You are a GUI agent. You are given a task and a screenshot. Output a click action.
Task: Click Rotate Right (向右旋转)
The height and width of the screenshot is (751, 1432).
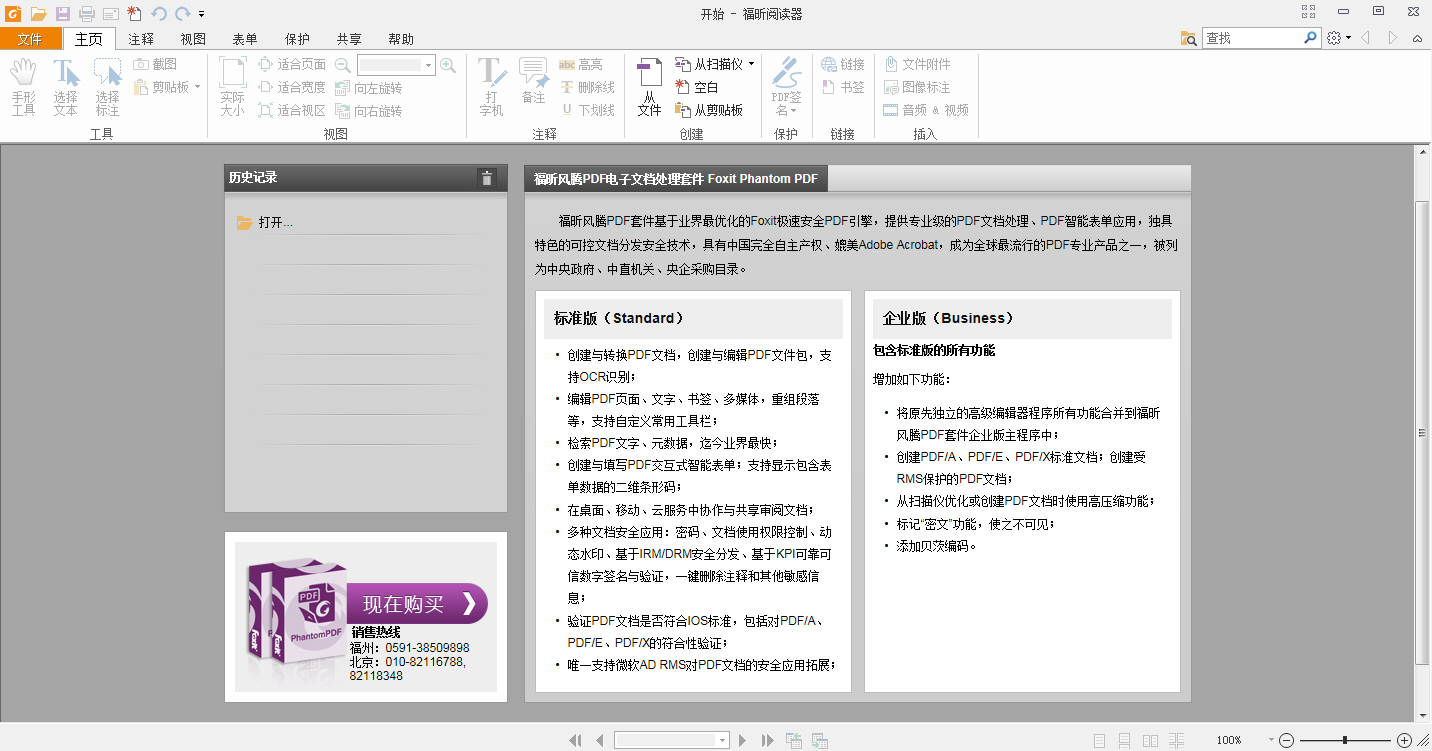pyautogui.click(x=368, y=111)
